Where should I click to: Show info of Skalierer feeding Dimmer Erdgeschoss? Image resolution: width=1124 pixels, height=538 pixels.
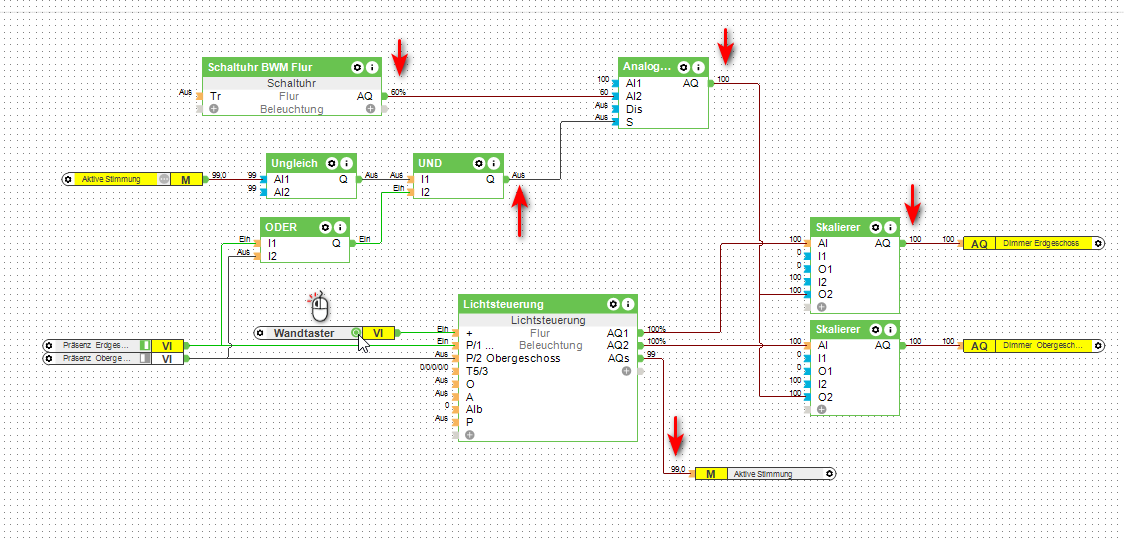(x=890, y=227)
